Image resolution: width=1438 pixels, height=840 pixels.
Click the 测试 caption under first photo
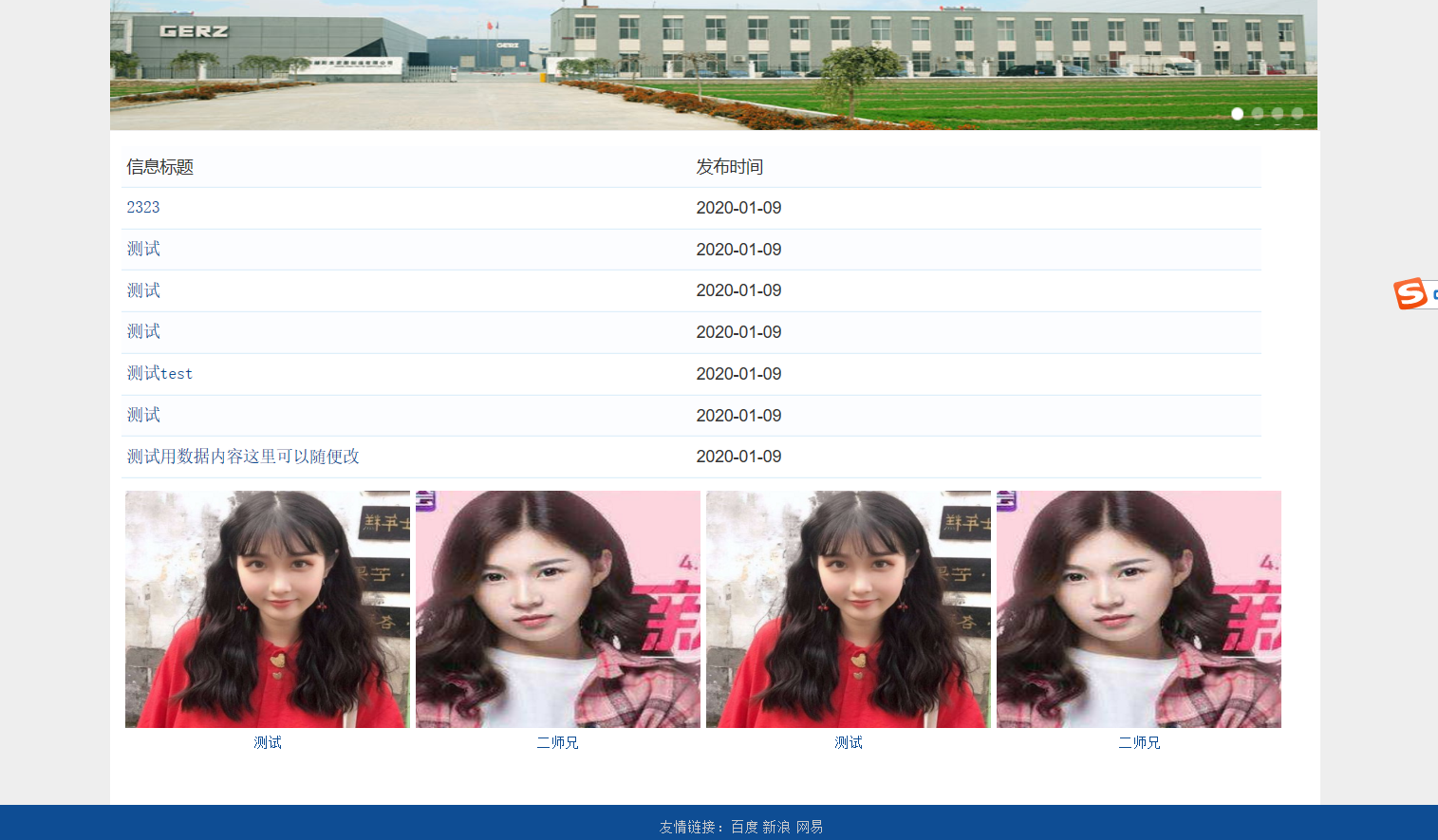tap(268, 742)
